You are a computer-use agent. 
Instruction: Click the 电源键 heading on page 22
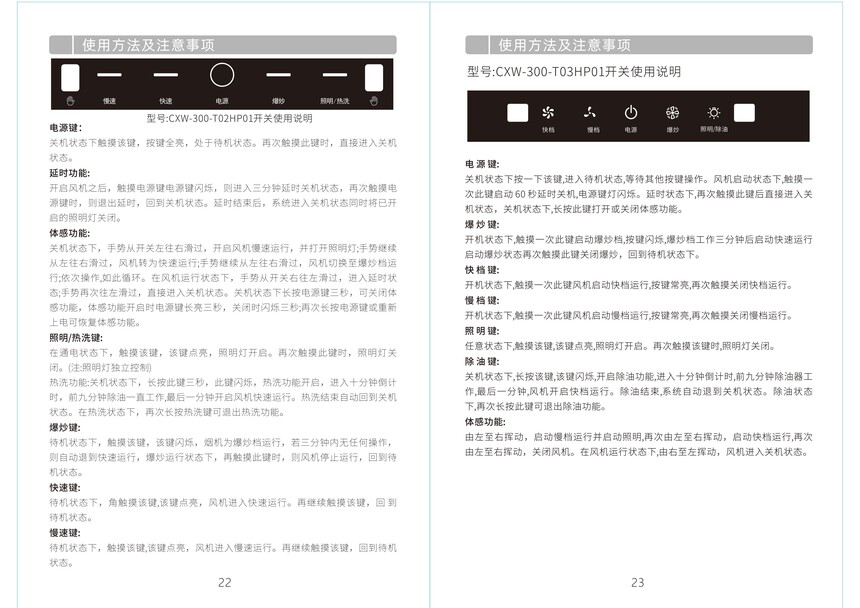coord(66,128)
